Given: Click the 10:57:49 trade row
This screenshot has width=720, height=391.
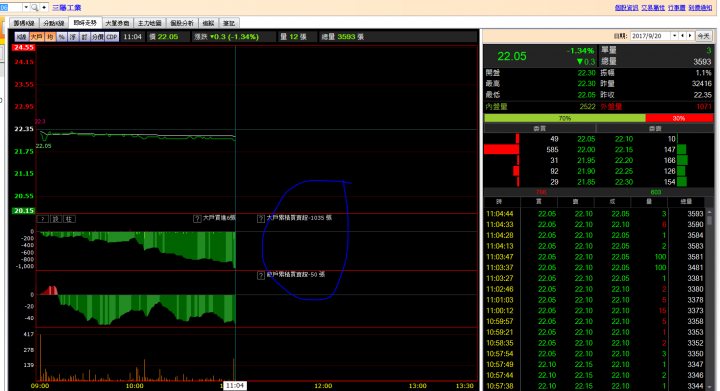Looking at the screenshot, I should pos(595,364).
